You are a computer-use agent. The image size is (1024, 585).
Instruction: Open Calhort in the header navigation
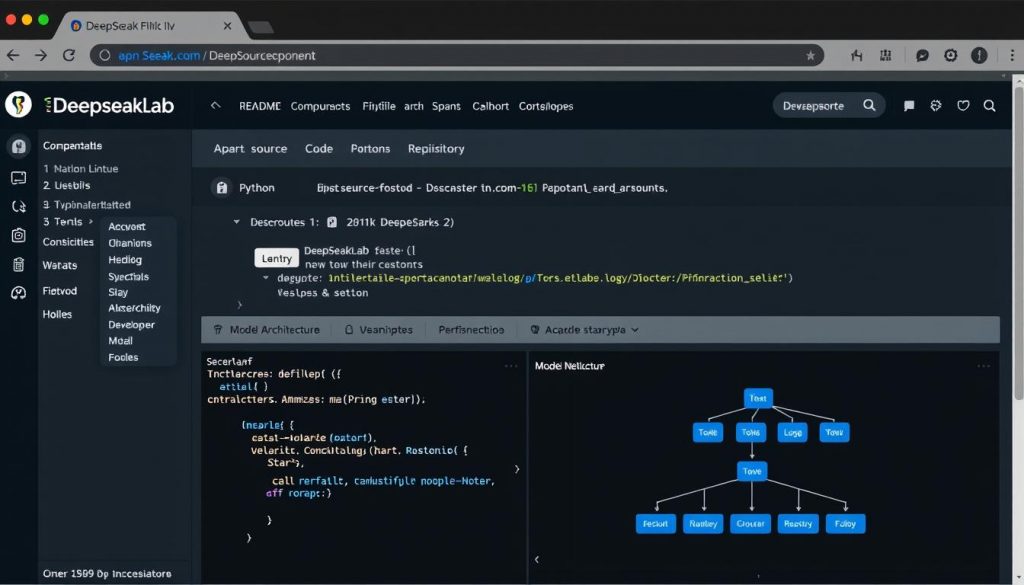(x=490, y=106)
